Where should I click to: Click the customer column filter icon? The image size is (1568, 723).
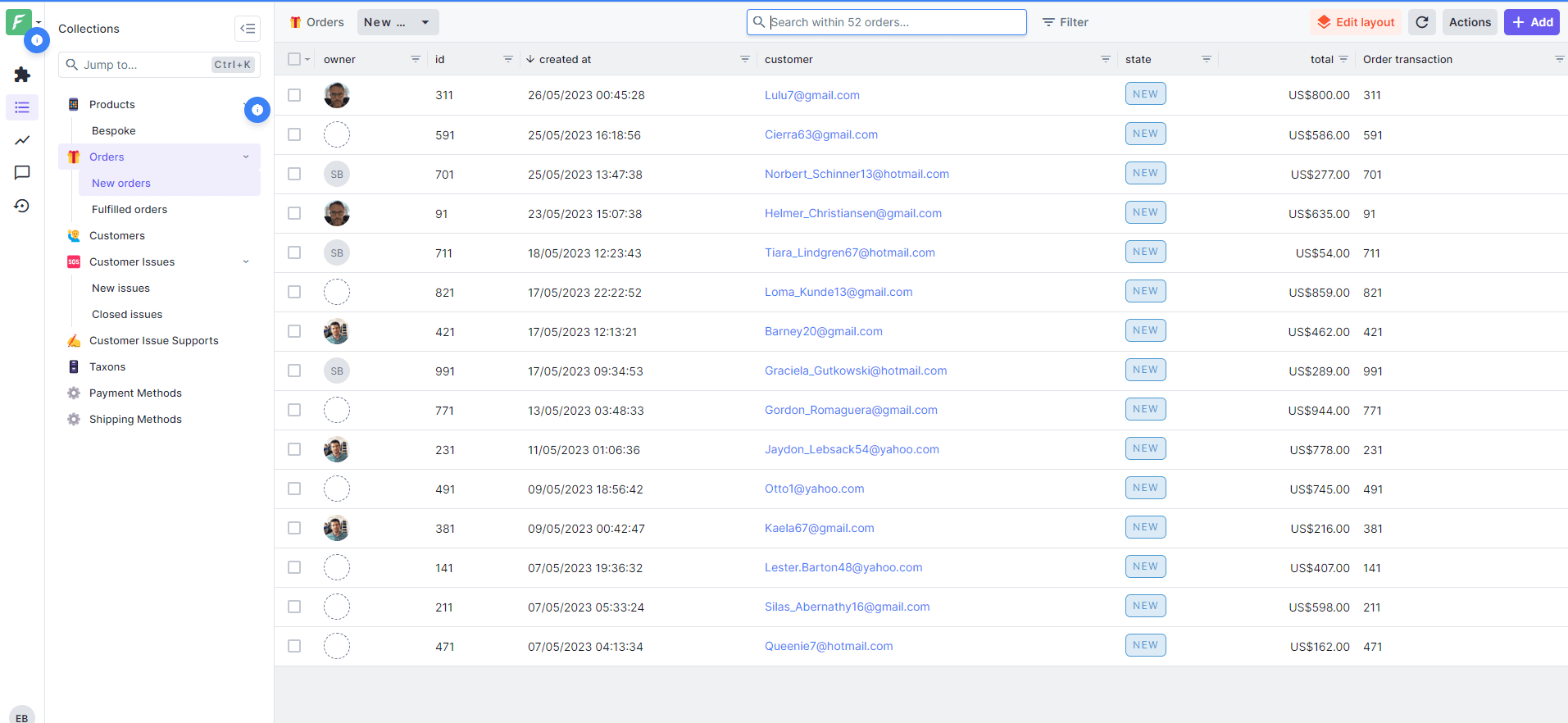tap(1106, 59)
